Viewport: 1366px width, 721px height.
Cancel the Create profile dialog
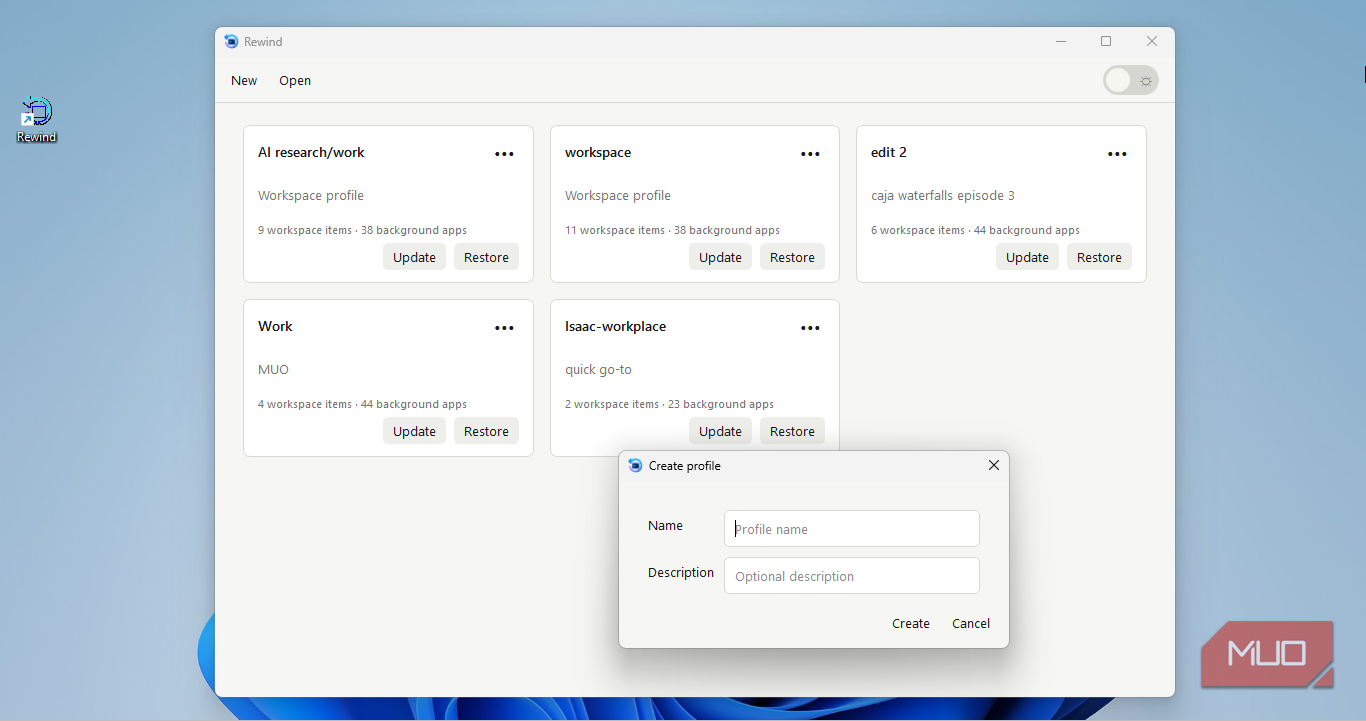971,623
